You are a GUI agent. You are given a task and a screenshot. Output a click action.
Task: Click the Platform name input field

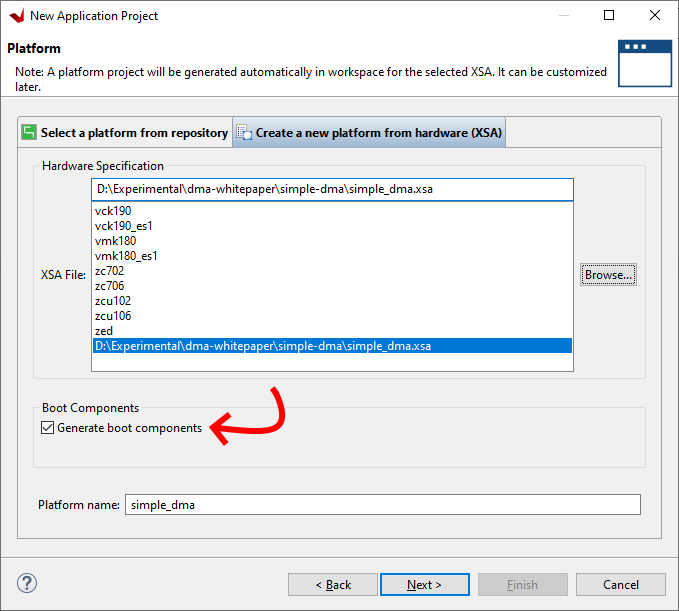click(383, 505)
